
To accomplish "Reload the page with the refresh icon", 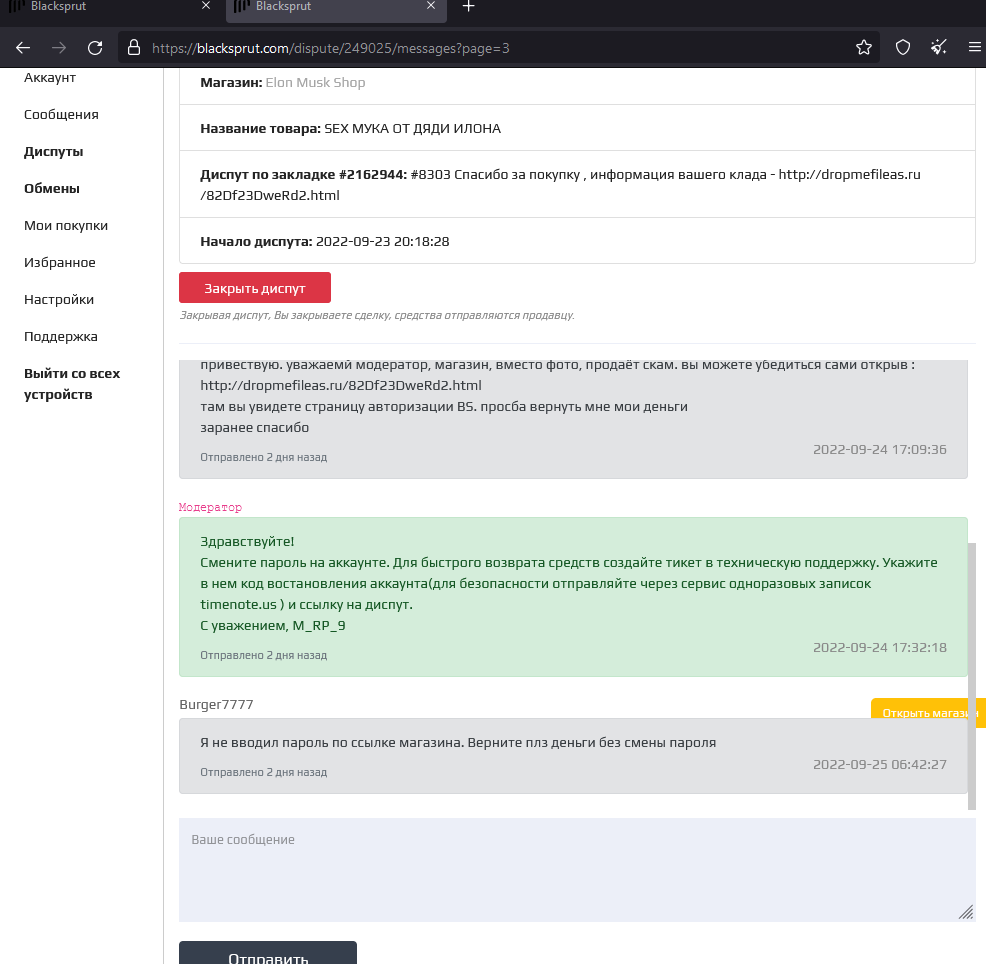I will pyautogui.click(x=95, y=48).
